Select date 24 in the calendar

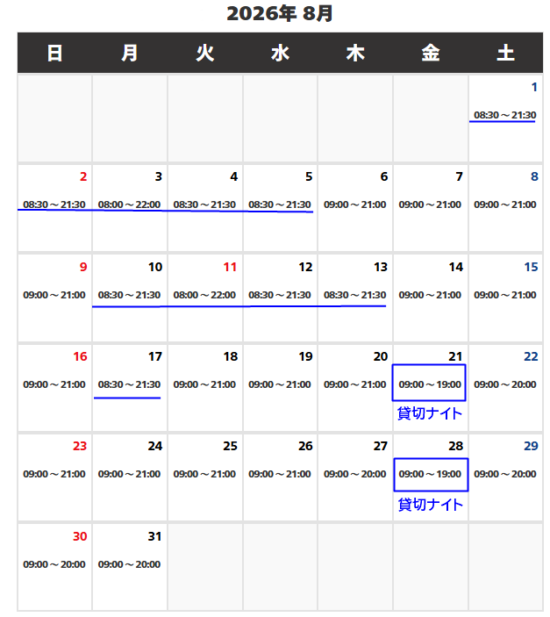(x=155, y=446)
